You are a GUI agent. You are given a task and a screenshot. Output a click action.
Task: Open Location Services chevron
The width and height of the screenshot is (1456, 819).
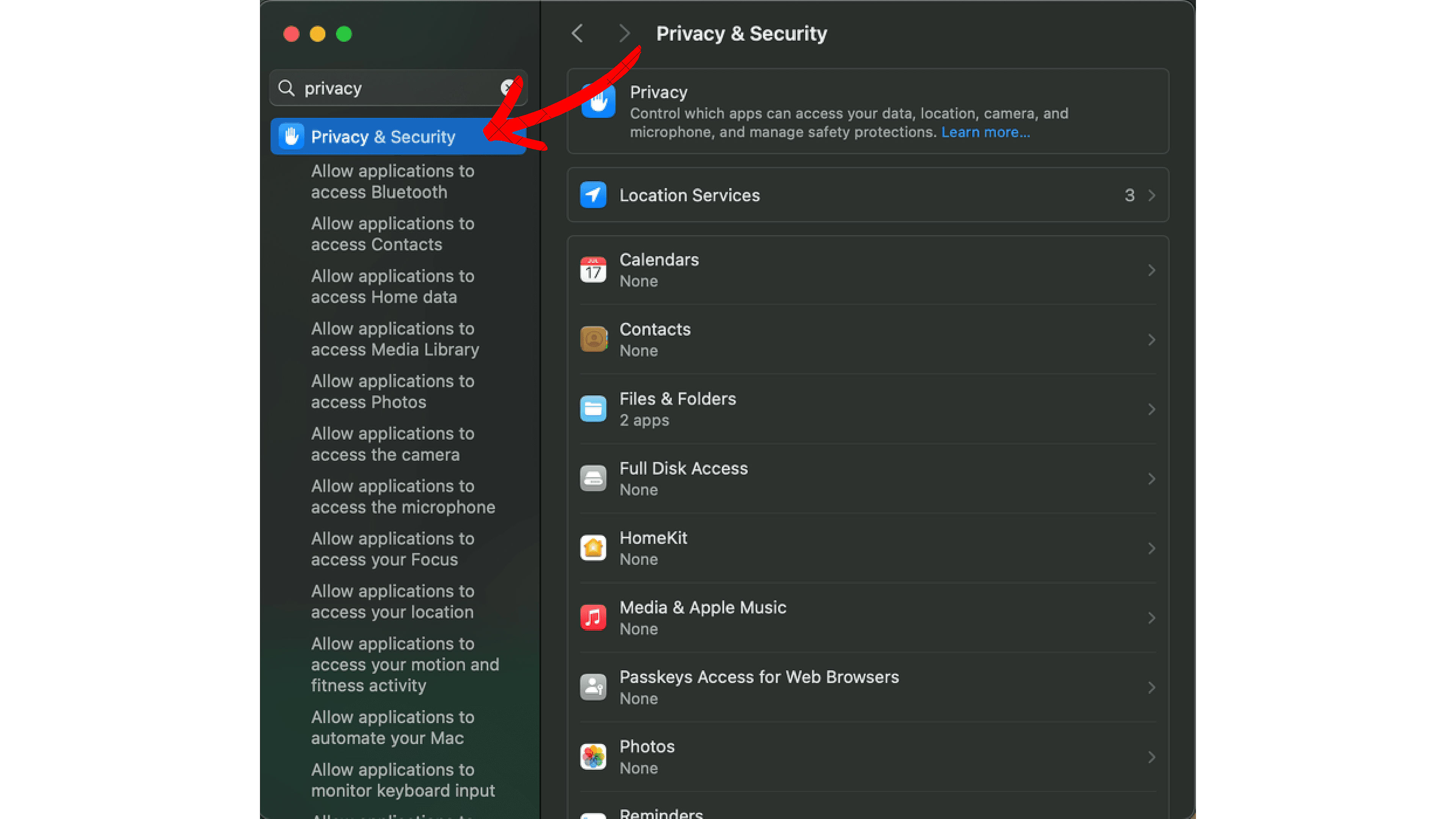pos(1152,195)
